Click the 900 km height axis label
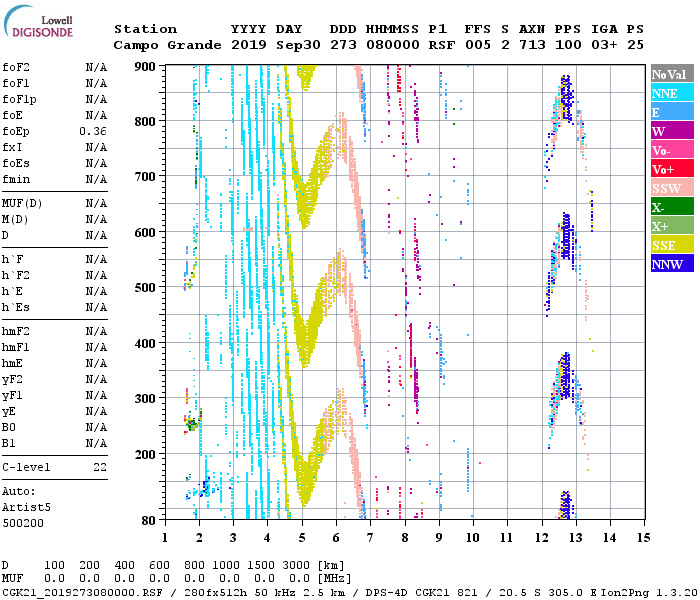The height and width of the screenshot is (600, 700). coord(145,67)
